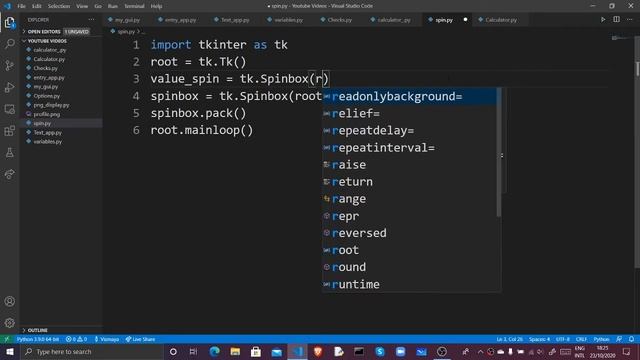Start Live Share from status bar
The width and height of the screenshot is (640, 360).
click(x=140, y=339)
